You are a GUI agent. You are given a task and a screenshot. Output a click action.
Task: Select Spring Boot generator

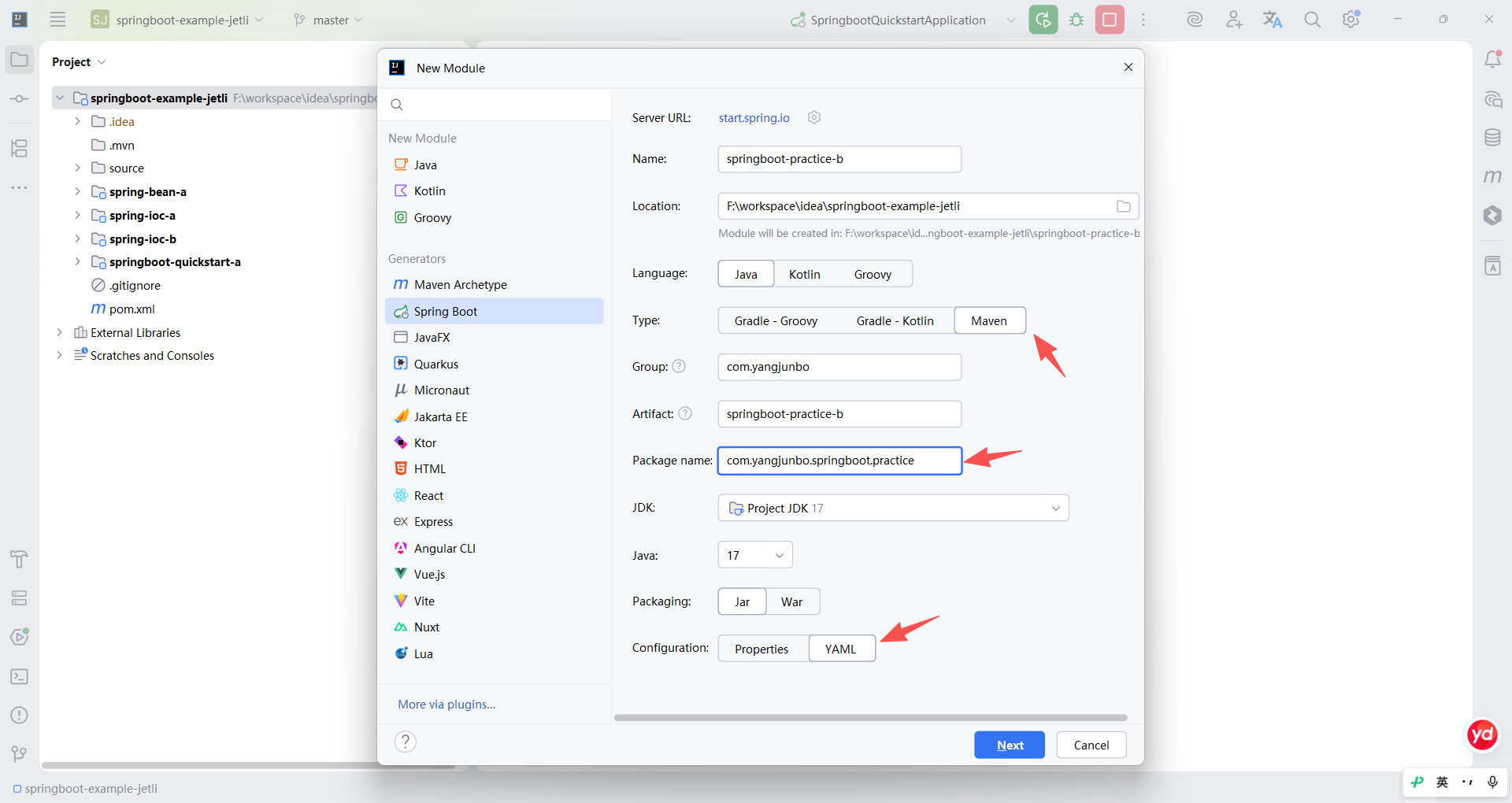click(x=495, y=311)
